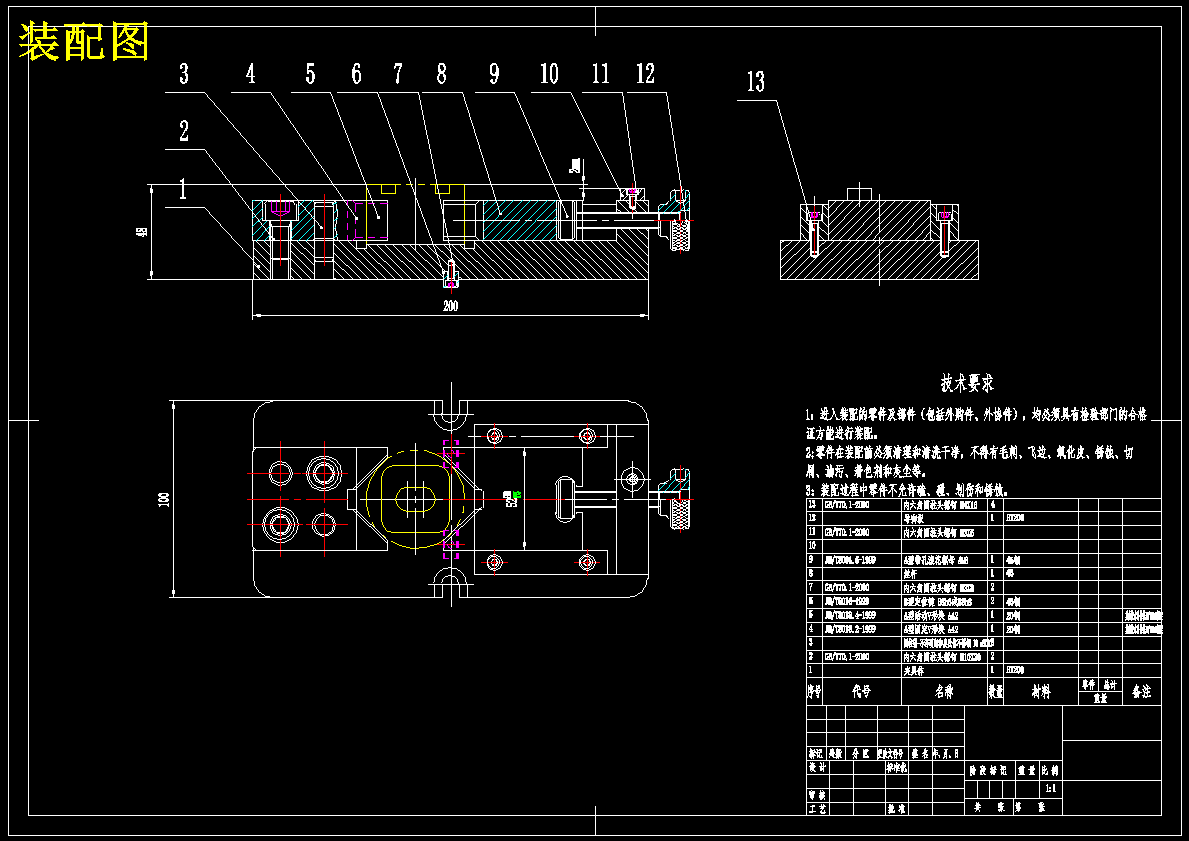This screenshot has height=841, width=1189.
Task: Select technical requirement line beginning 3：装配过程中
Action: 907,490
